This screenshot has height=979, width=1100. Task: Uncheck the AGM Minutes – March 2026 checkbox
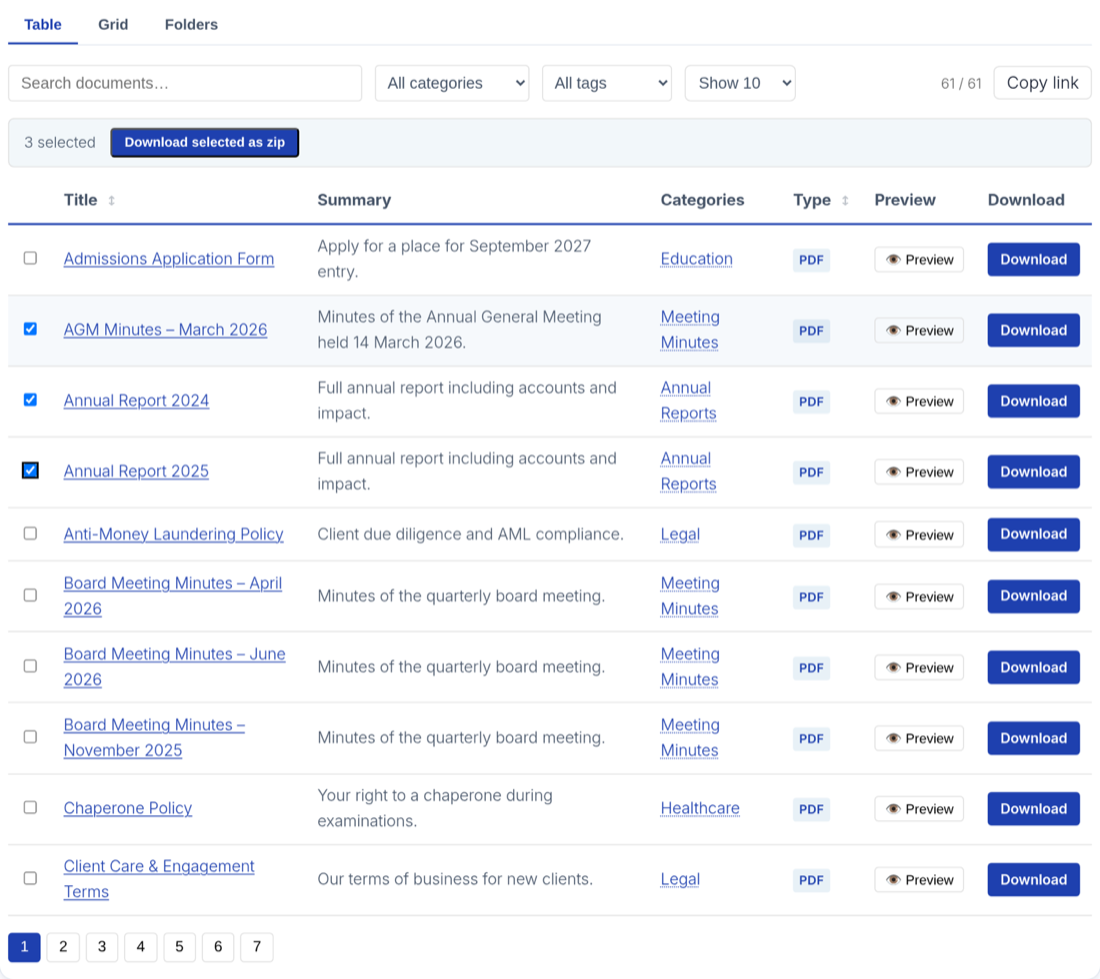point(30,329)
